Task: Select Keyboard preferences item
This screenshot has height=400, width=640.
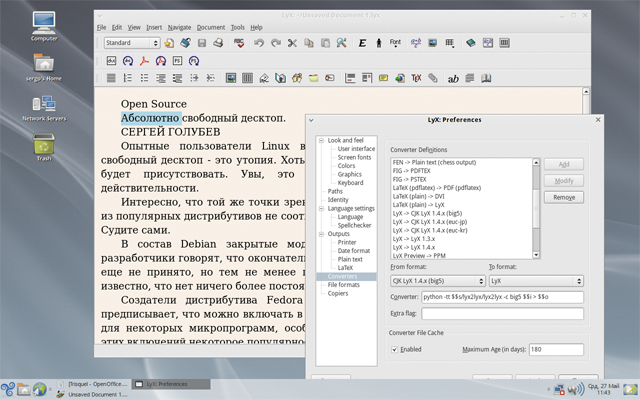Action: pyautogui.click(x=350, y=183)
